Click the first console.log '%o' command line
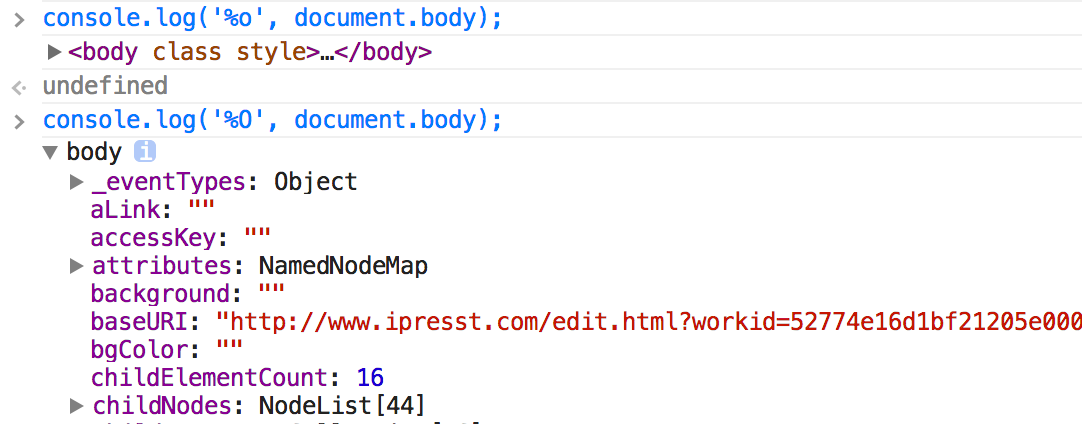The height and width of the screenshot is (424, 1082). click(271, 18)
